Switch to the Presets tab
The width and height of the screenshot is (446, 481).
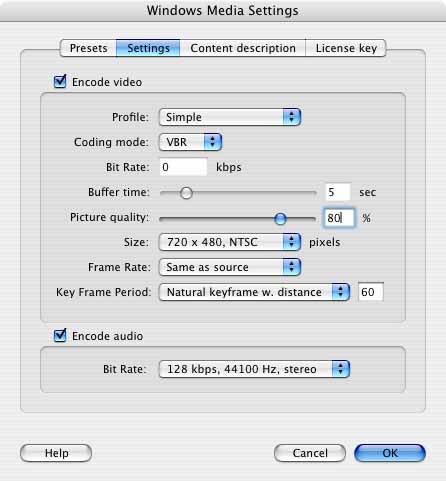[88, 48]
